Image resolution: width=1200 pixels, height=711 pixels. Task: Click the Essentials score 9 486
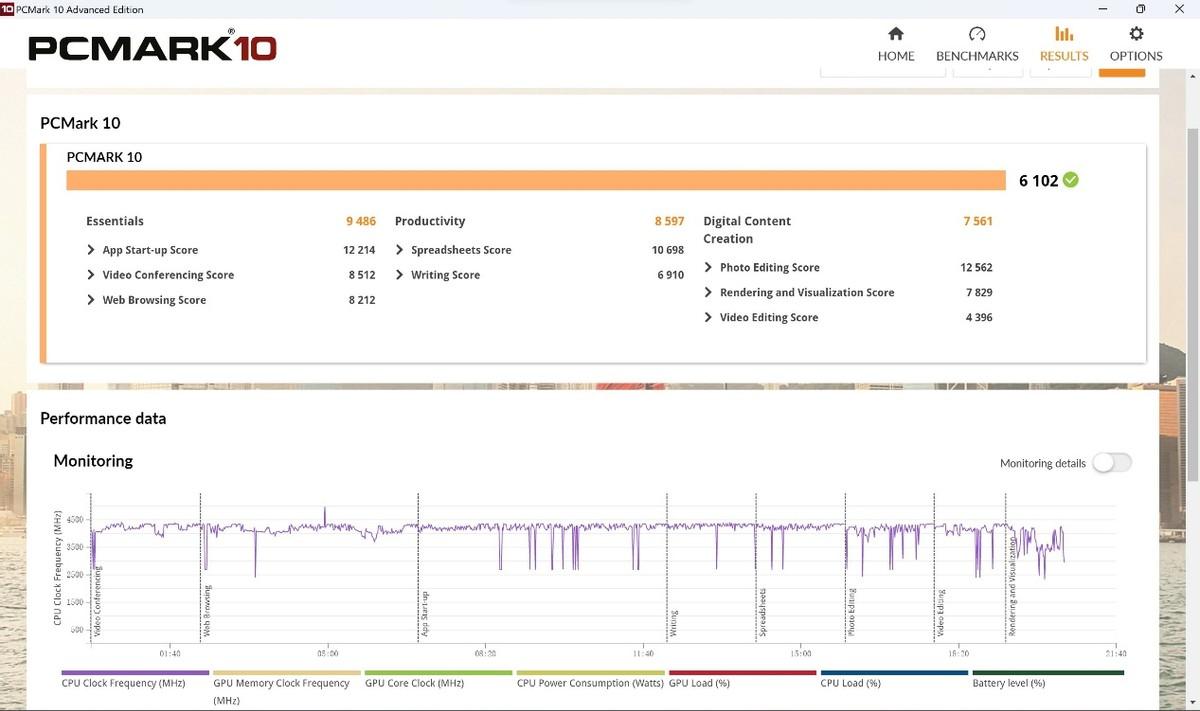pos(361,221)
